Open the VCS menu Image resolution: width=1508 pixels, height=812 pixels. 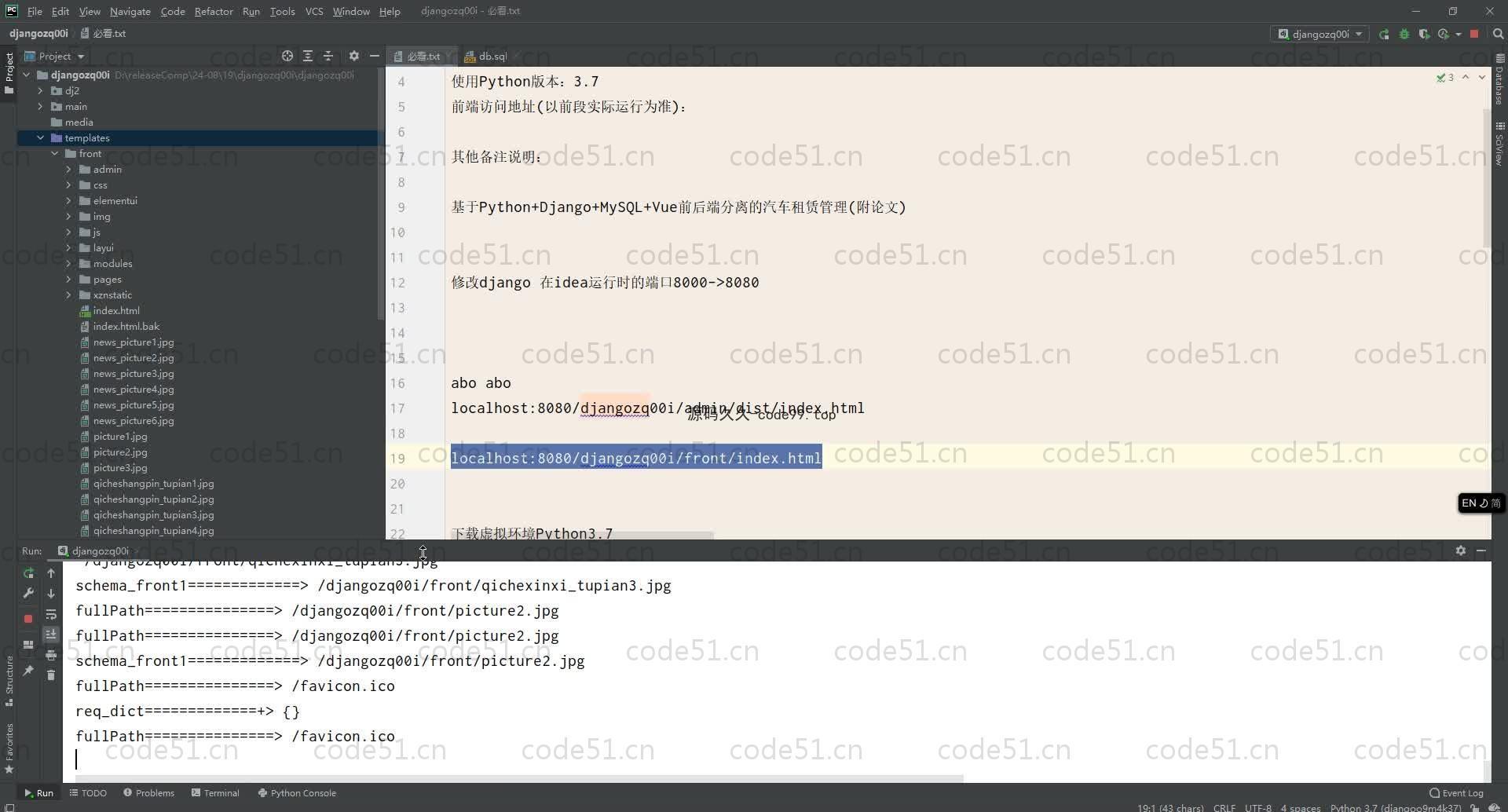tap(314, 11)
